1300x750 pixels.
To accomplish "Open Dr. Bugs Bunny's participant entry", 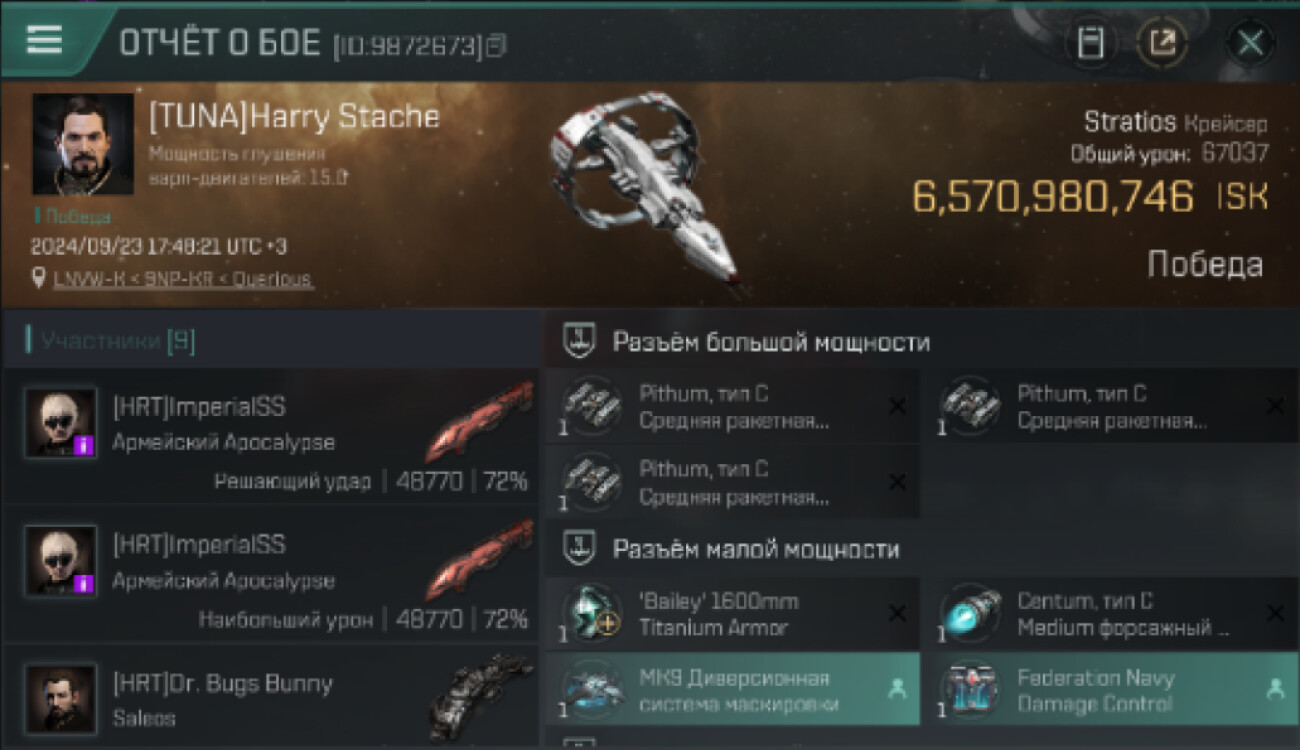I will click(270, 698).
